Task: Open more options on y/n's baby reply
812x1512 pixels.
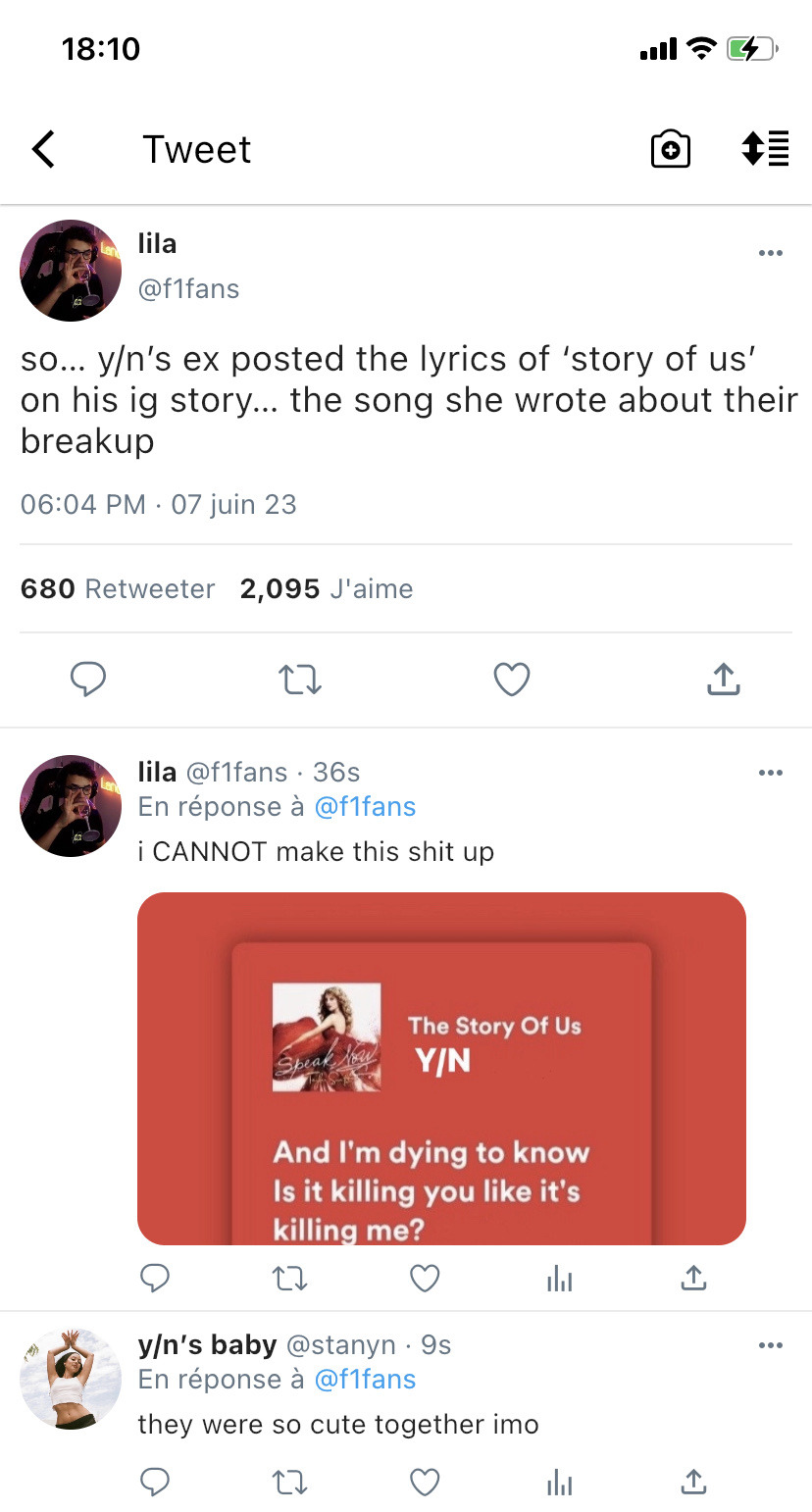Action: coord(771,1345)
